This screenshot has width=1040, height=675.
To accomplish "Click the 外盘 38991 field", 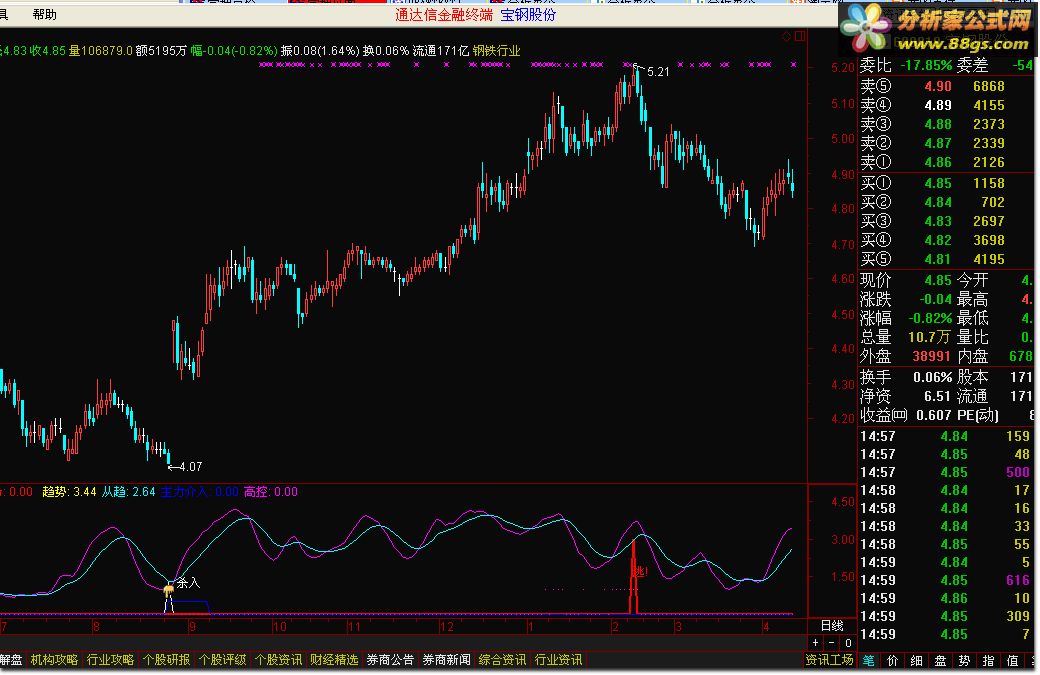I will click(906, 356).
